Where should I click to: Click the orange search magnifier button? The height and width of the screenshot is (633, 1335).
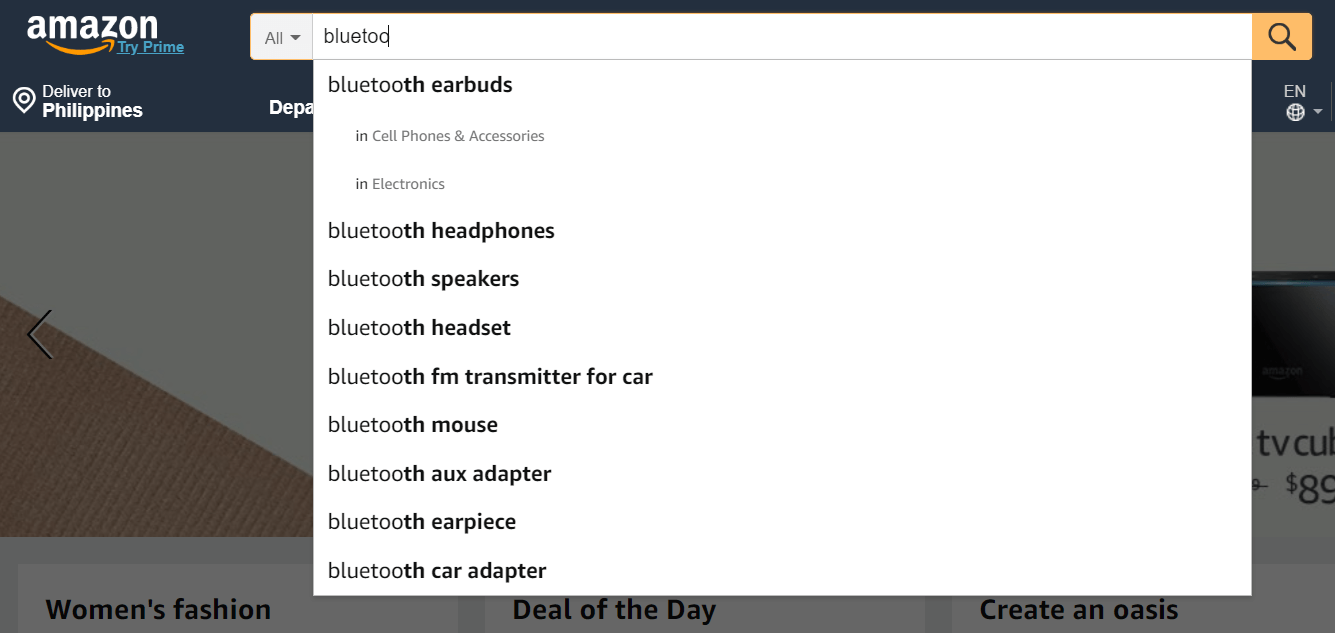click(x=1281, y=37)
